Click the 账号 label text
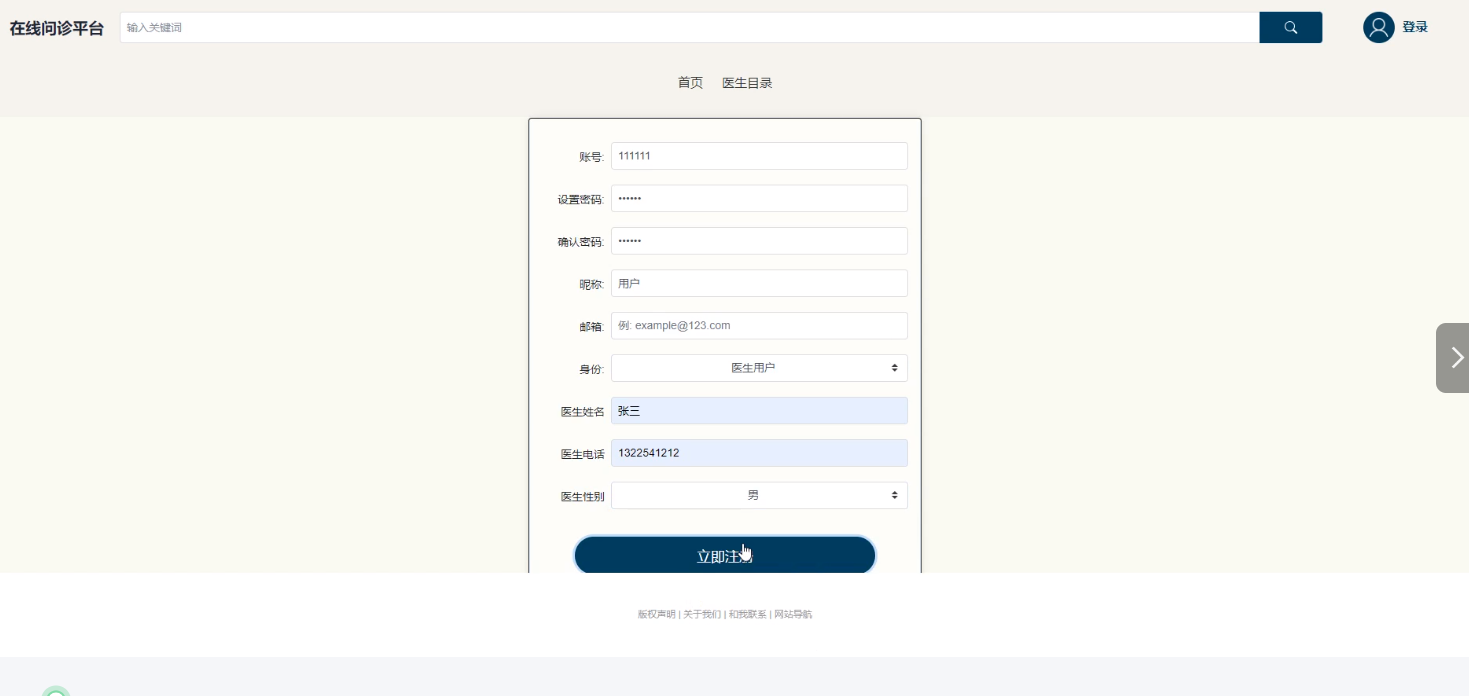This screenshot has height=696, width=1469. pyautogui.click(x=591, y=157)
